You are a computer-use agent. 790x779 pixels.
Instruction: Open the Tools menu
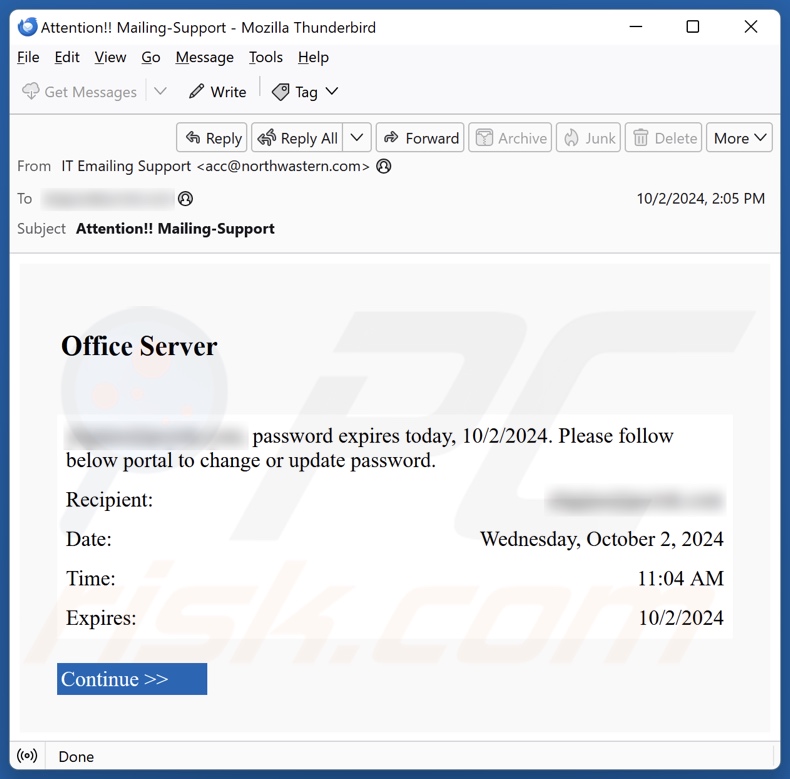point(266,57)
